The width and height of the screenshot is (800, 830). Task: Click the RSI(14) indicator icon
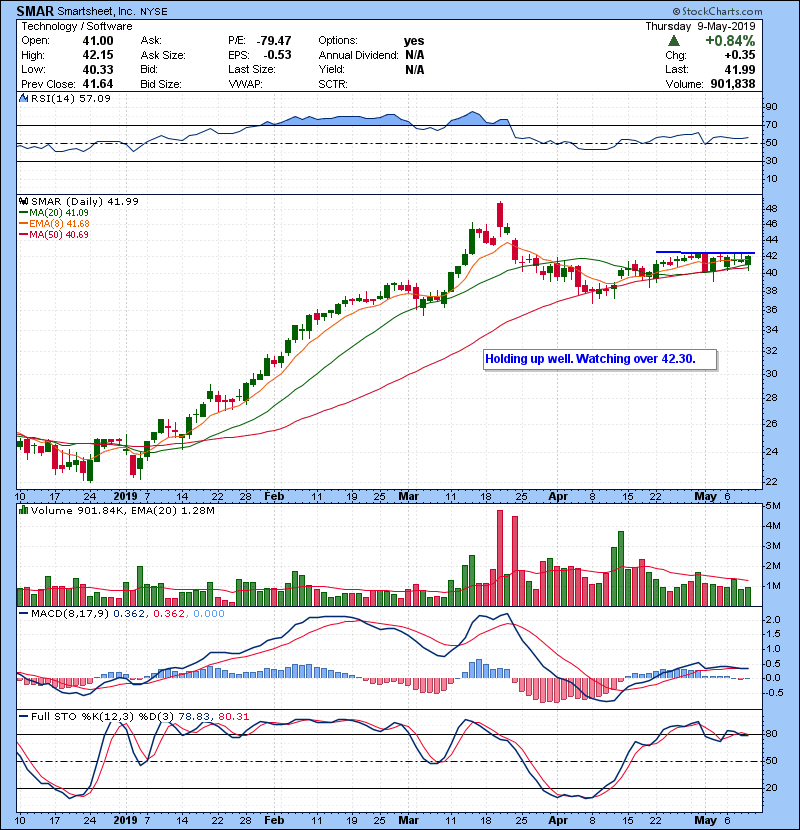[23, 98]
